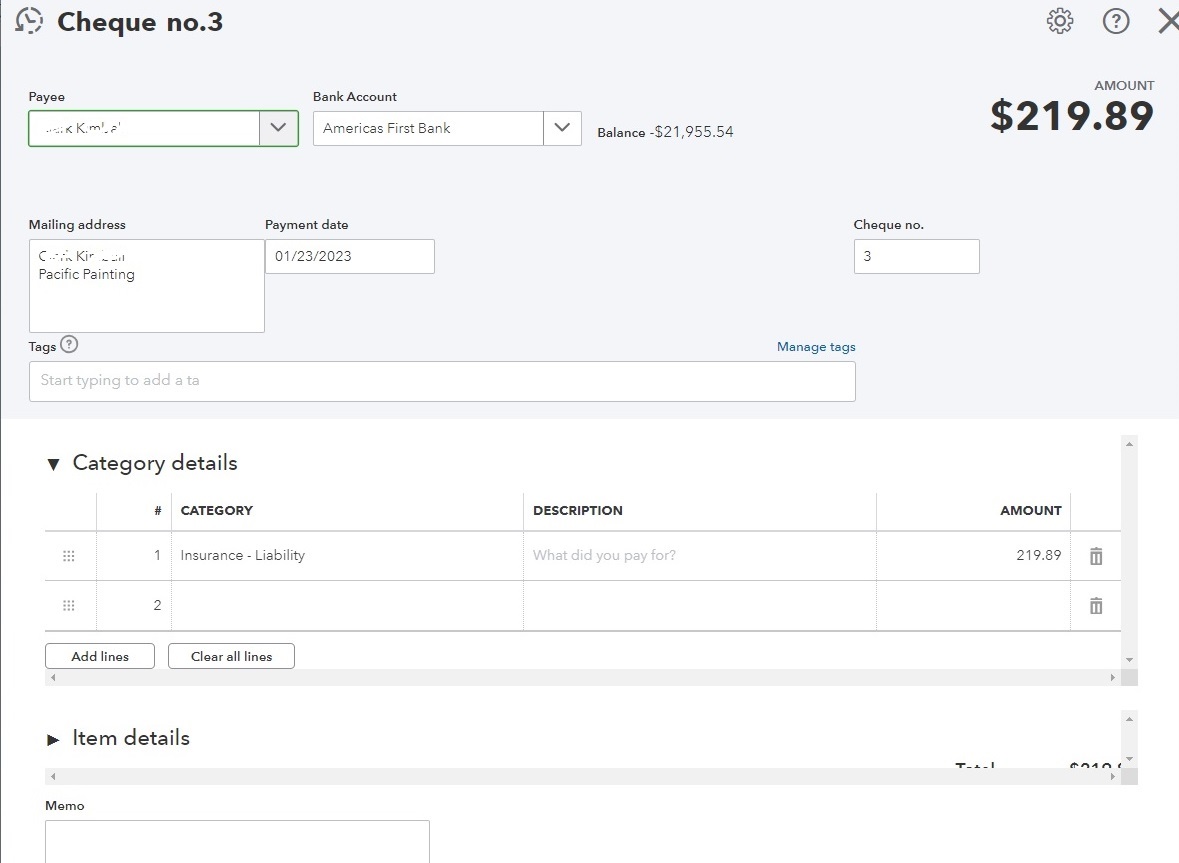
Task: Click the Payment date field
Action: coord(349,256)
